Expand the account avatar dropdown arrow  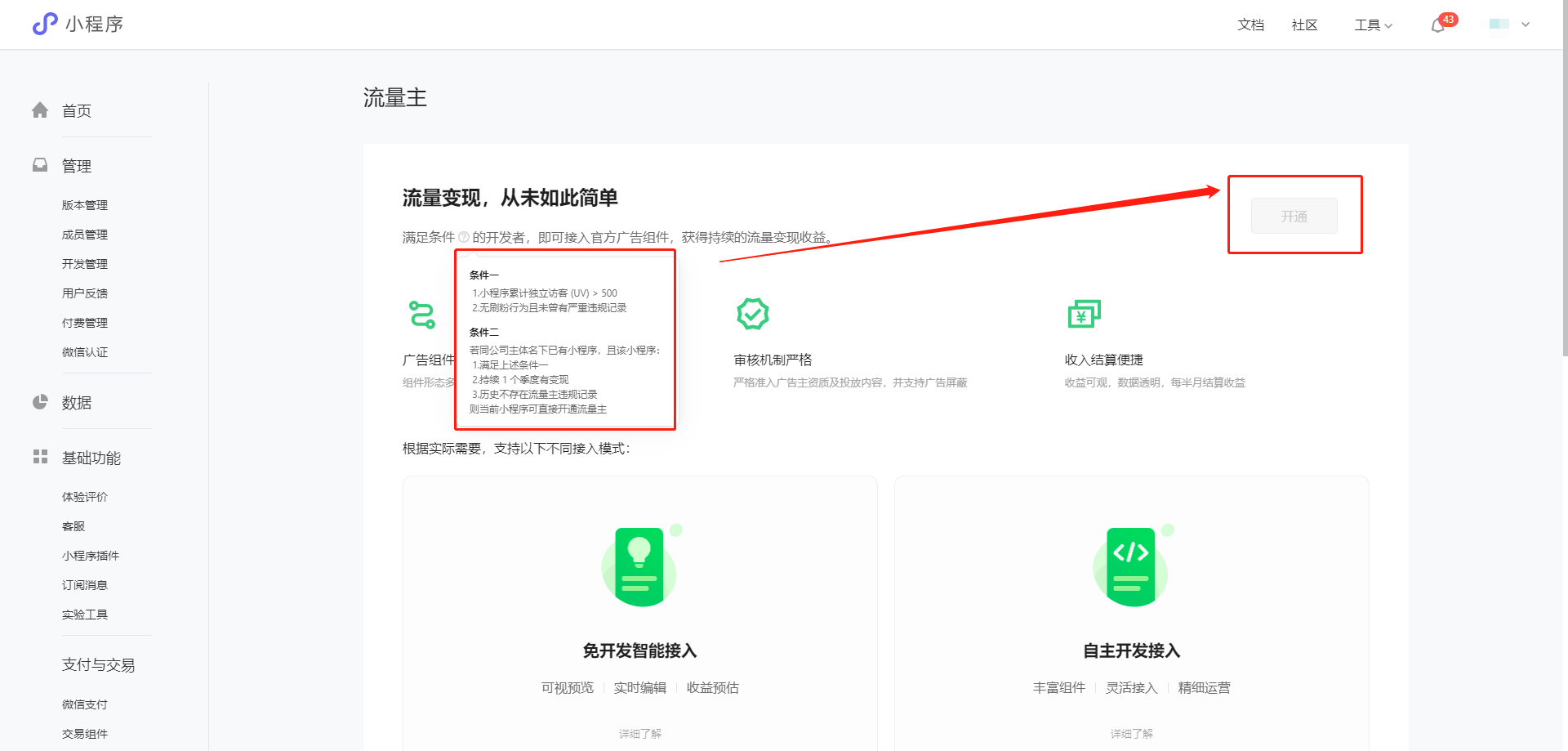pyautogui.click(x=1525, y=25)
